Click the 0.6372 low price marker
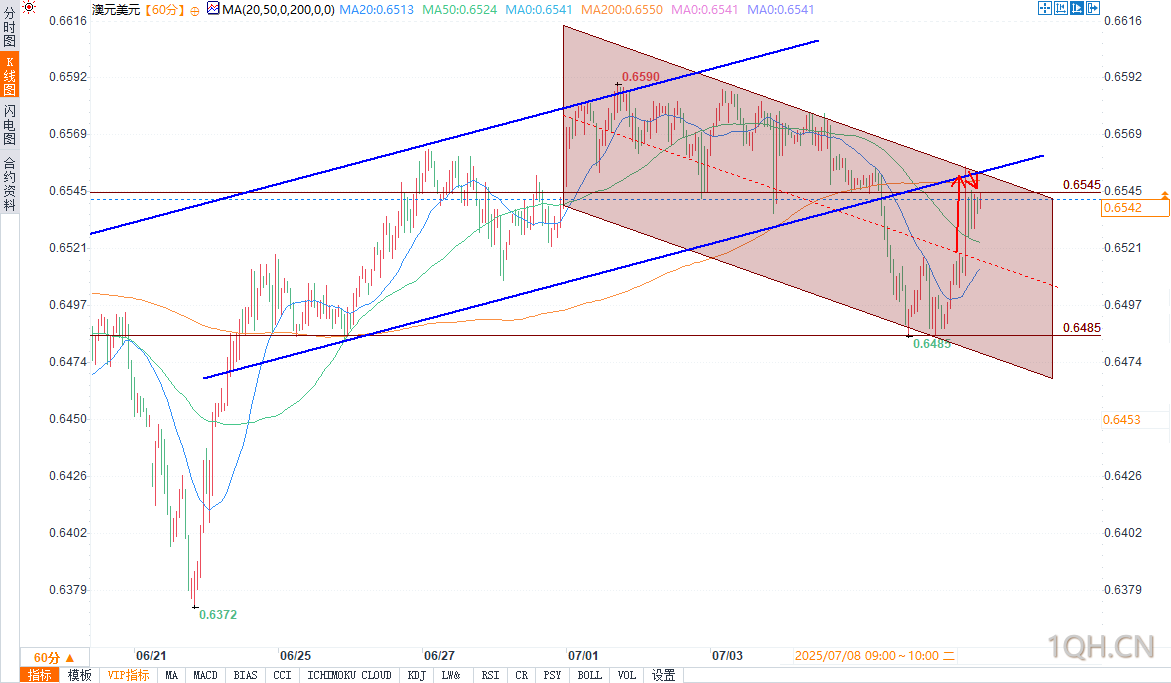This screenshot has height=683, width=1171. [218, 614]
